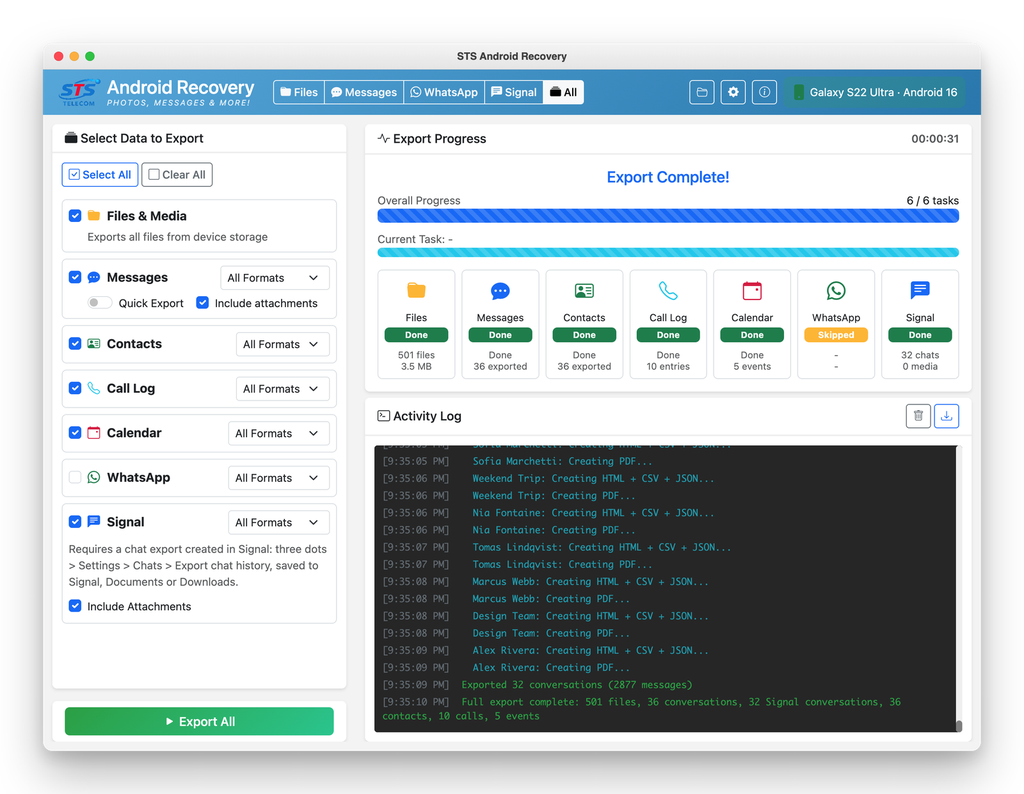
Task: Click the Messages icon in export list
Action: (x=94, y=278)
